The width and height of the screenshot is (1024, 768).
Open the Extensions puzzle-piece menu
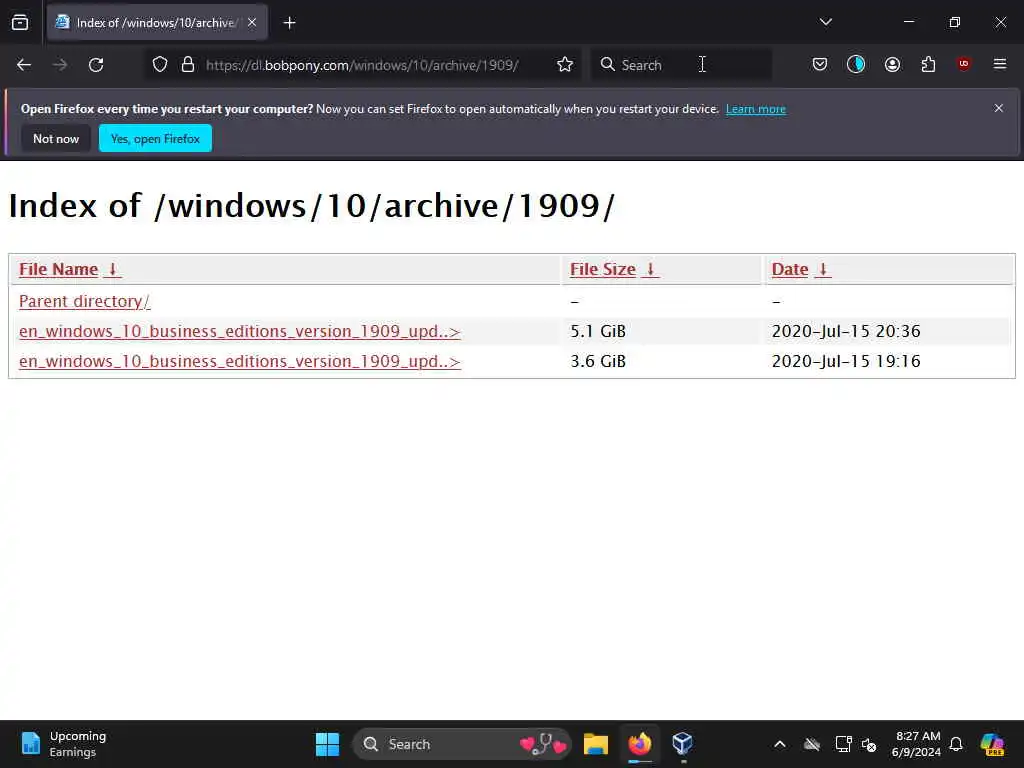click(928, 64)
